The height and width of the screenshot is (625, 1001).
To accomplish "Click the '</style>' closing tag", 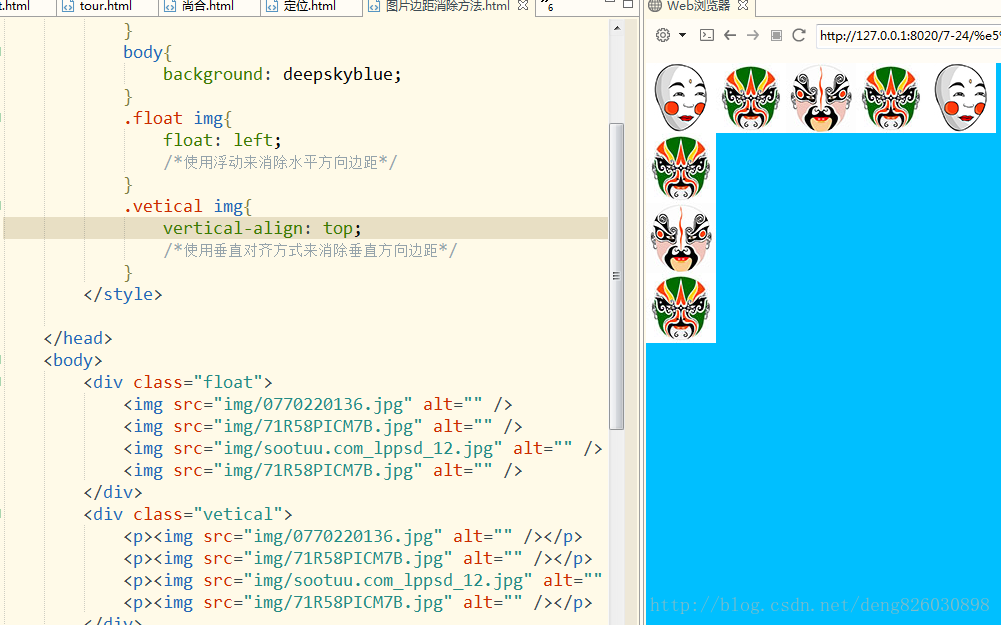I will [123, 294].
